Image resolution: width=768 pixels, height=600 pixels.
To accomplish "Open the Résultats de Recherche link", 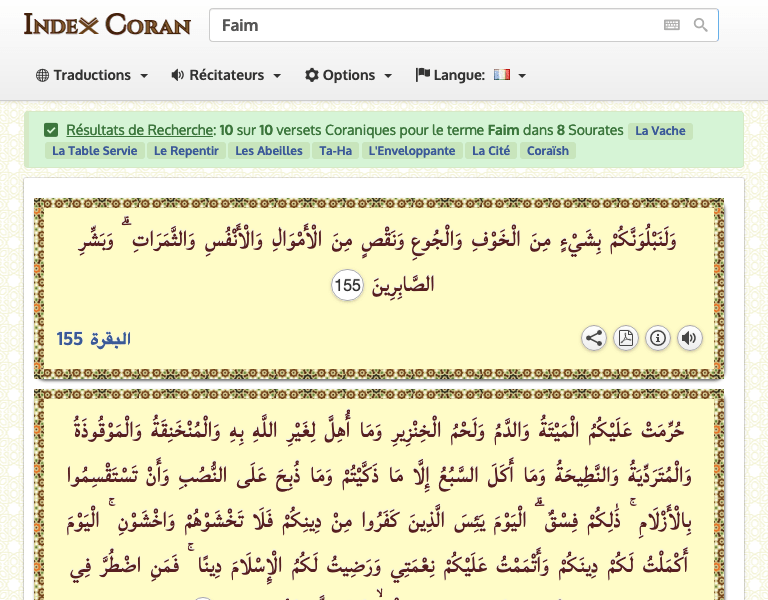I will point(140,130).
